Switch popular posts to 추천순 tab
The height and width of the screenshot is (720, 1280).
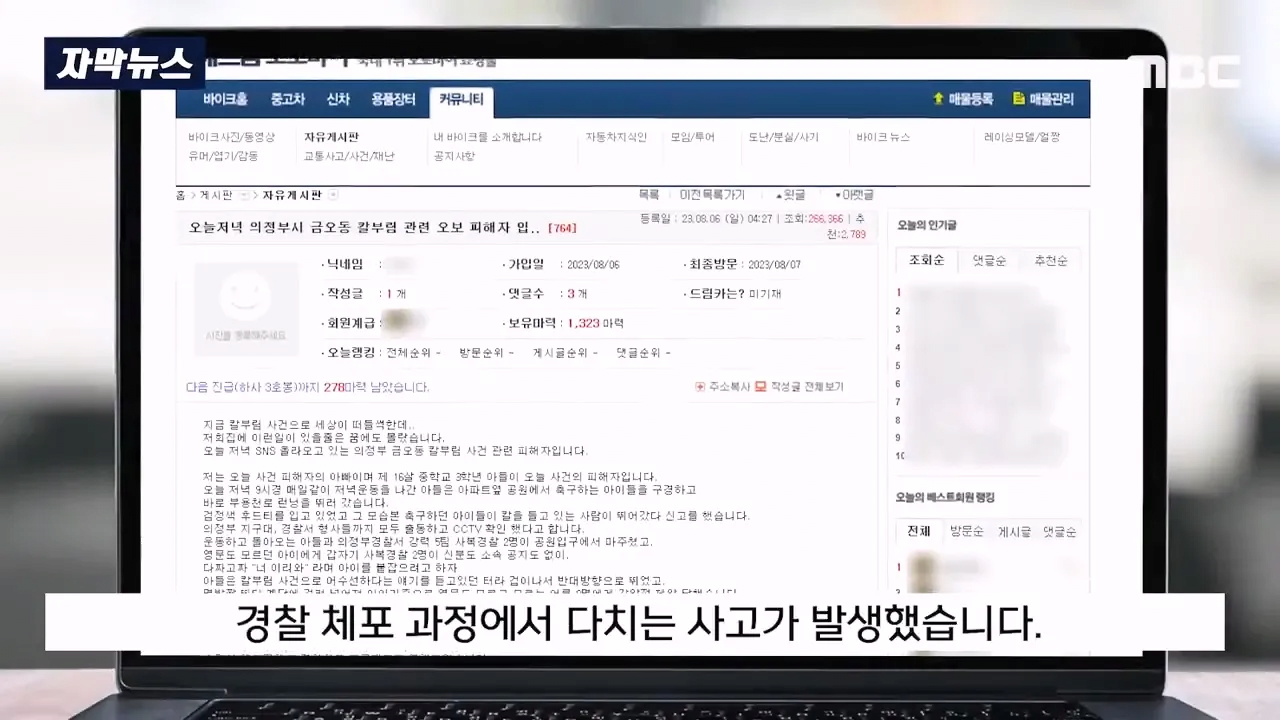click(x=1050, y=261)
